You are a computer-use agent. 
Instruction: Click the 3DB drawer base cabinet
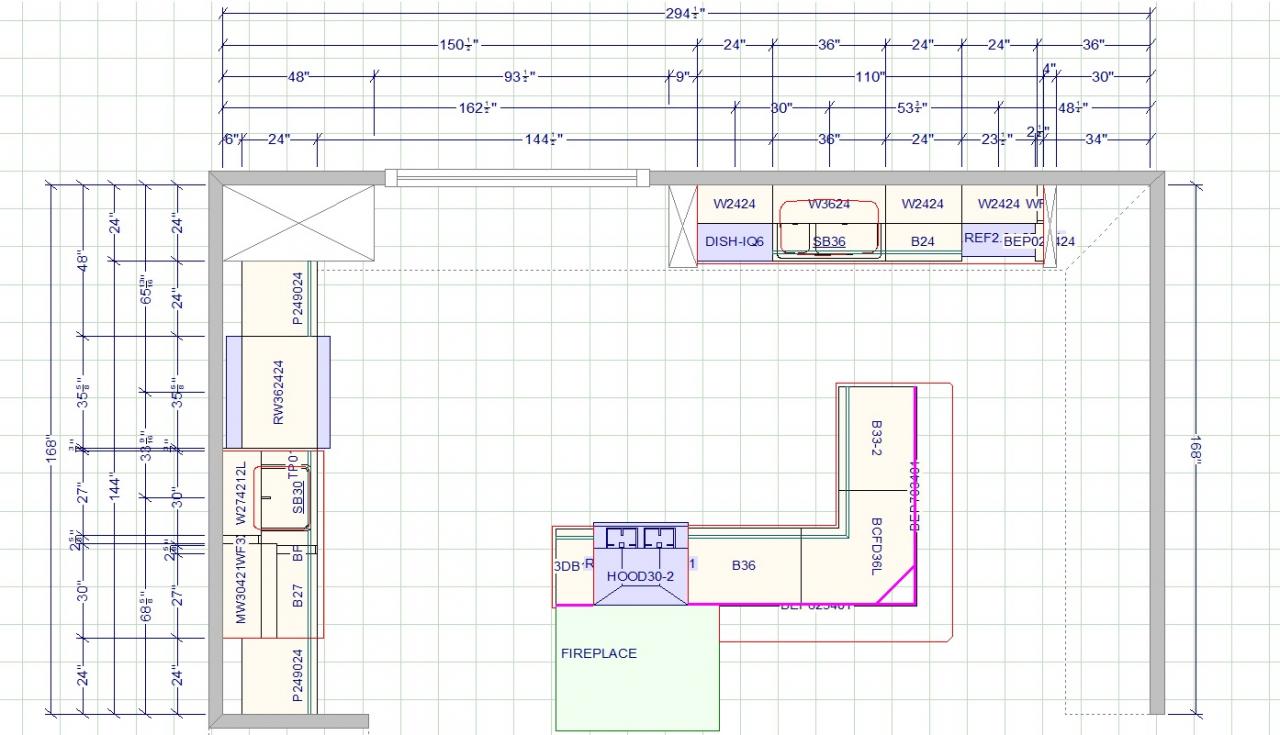coord(567,566)
